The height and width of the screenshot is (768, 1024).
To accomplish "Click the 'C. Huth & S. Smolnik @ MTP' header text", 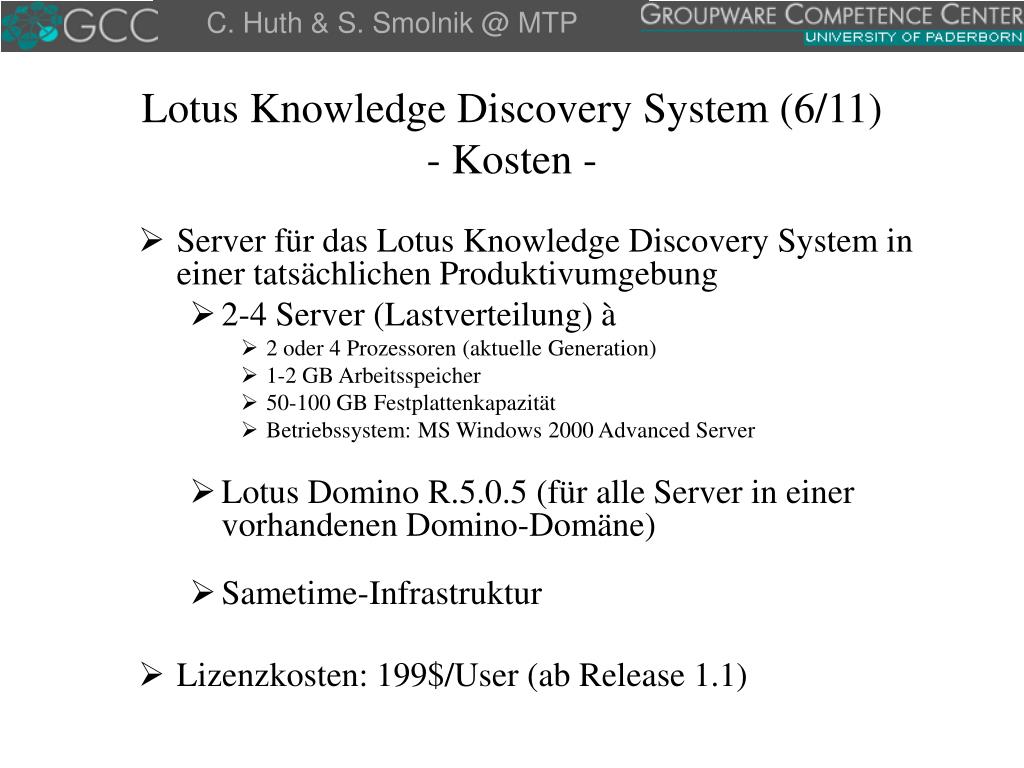I will 392,24.
